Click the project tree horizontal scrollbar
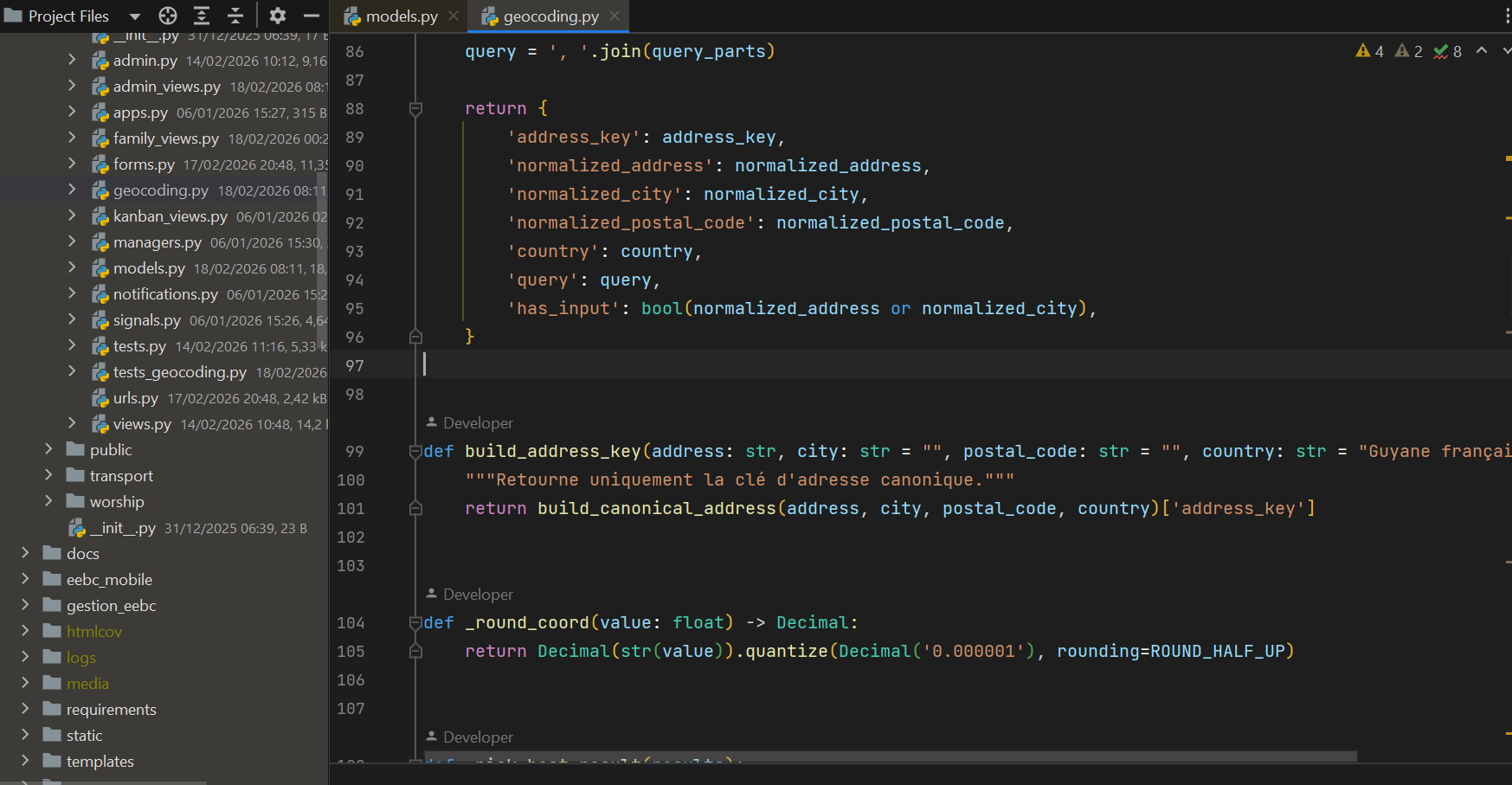 [104, 782]
